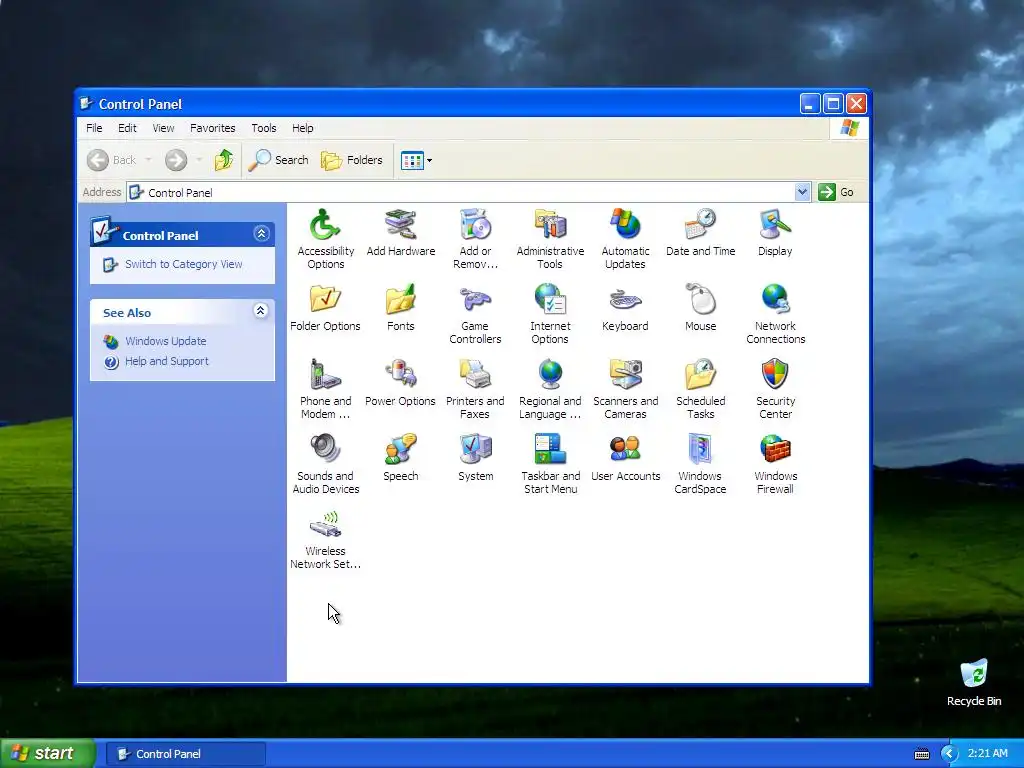This screenshot has height=768, width=1024.
Task: Open Regional and Language Options
Action: 550,389
